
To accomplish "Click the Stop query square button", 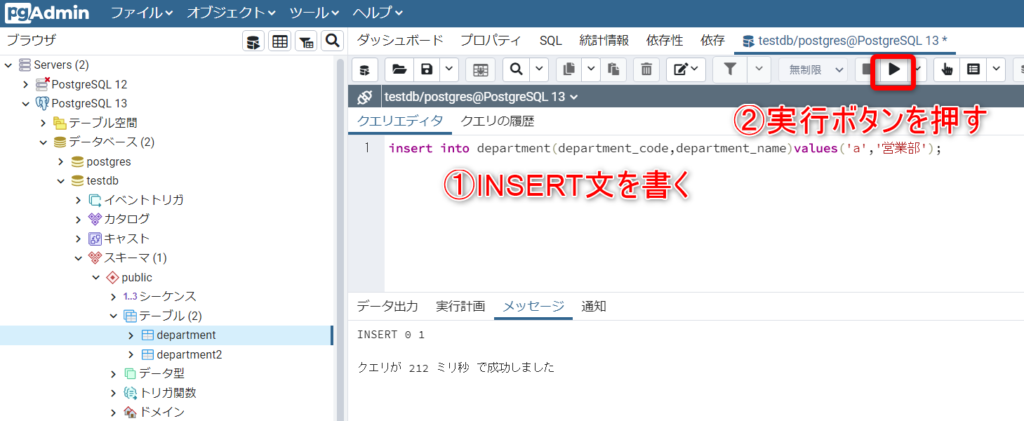I will click(866, 69).
